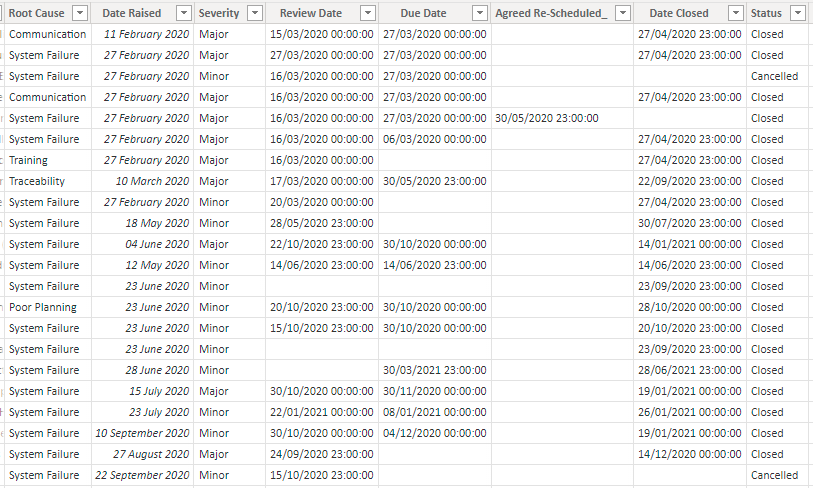
Task: Open the Agreed Re-Scheduled_ column filter dropdown
Action: [x=623, y=13]
